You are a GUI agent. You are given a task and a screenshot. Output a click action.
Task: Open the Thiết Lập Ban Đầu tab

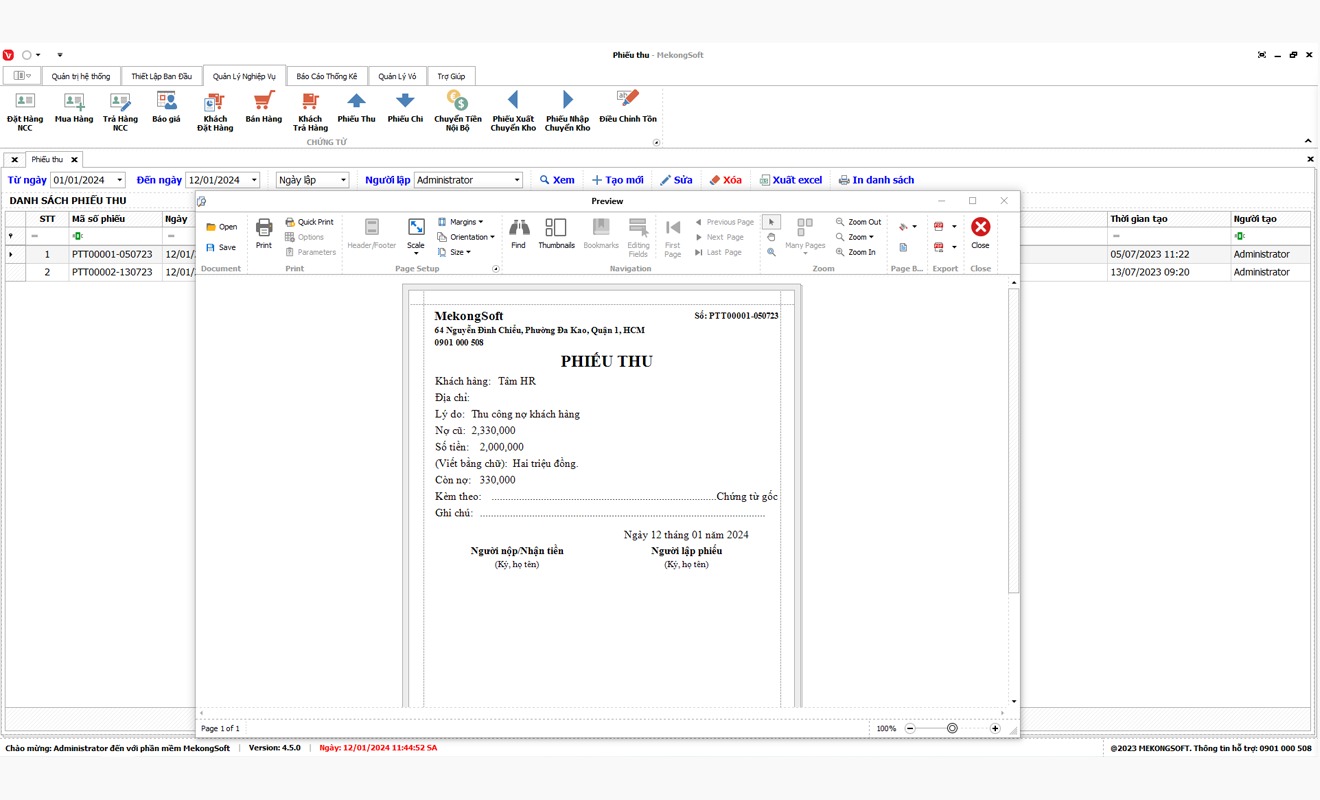161,76
